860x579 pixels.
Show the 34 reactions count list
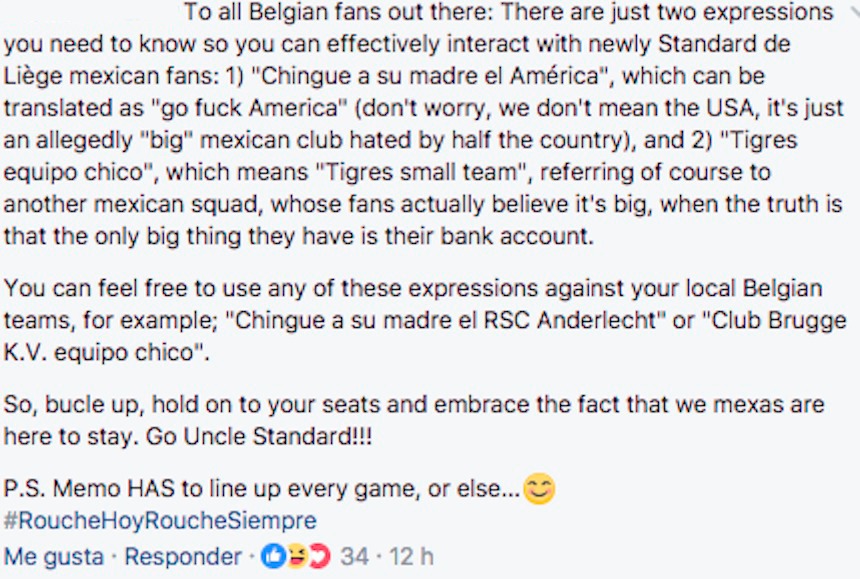click(354, 556)
